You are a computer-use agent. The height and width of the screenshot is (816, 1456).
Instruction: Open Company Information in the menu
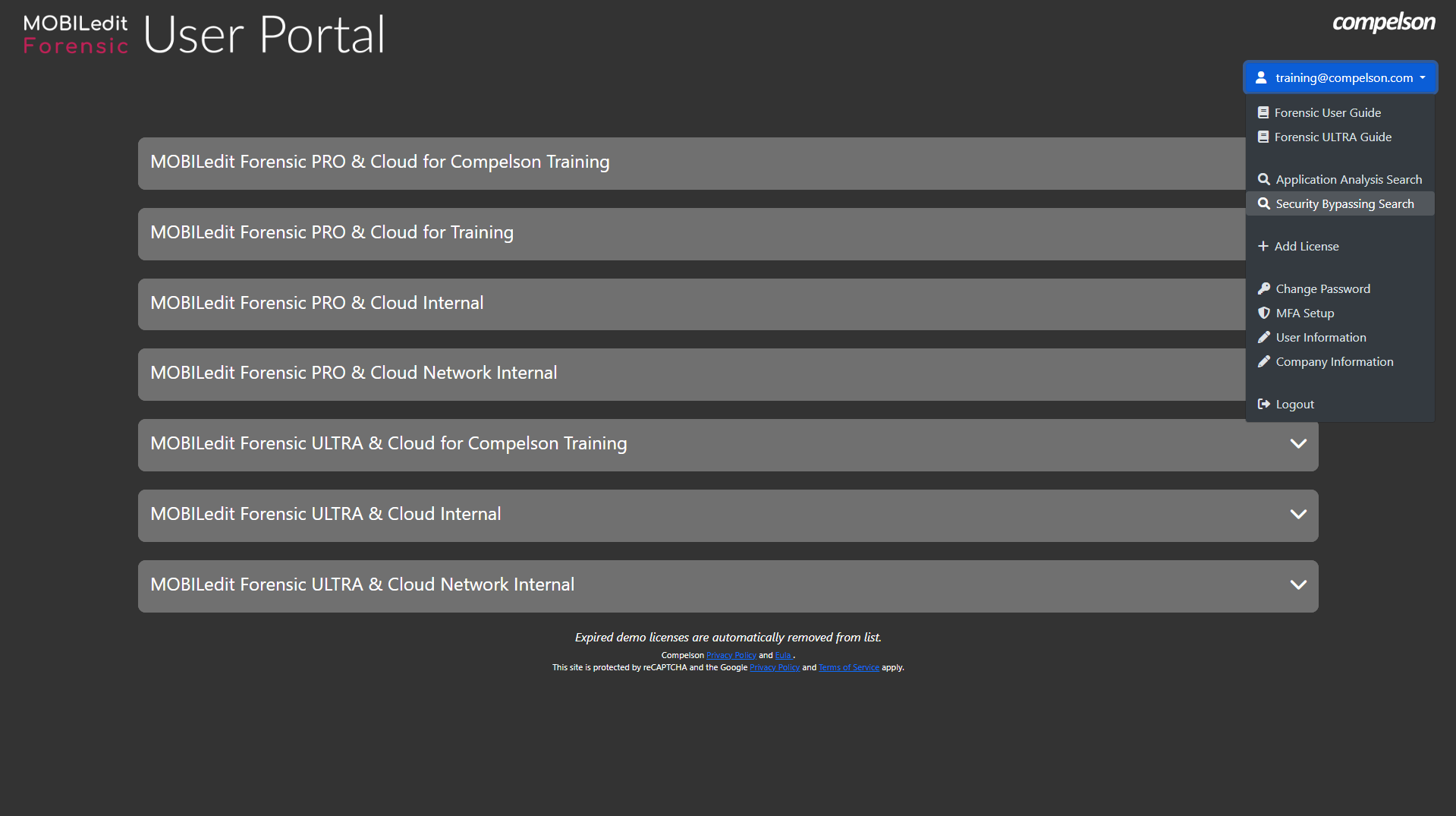click(1334, 361)
